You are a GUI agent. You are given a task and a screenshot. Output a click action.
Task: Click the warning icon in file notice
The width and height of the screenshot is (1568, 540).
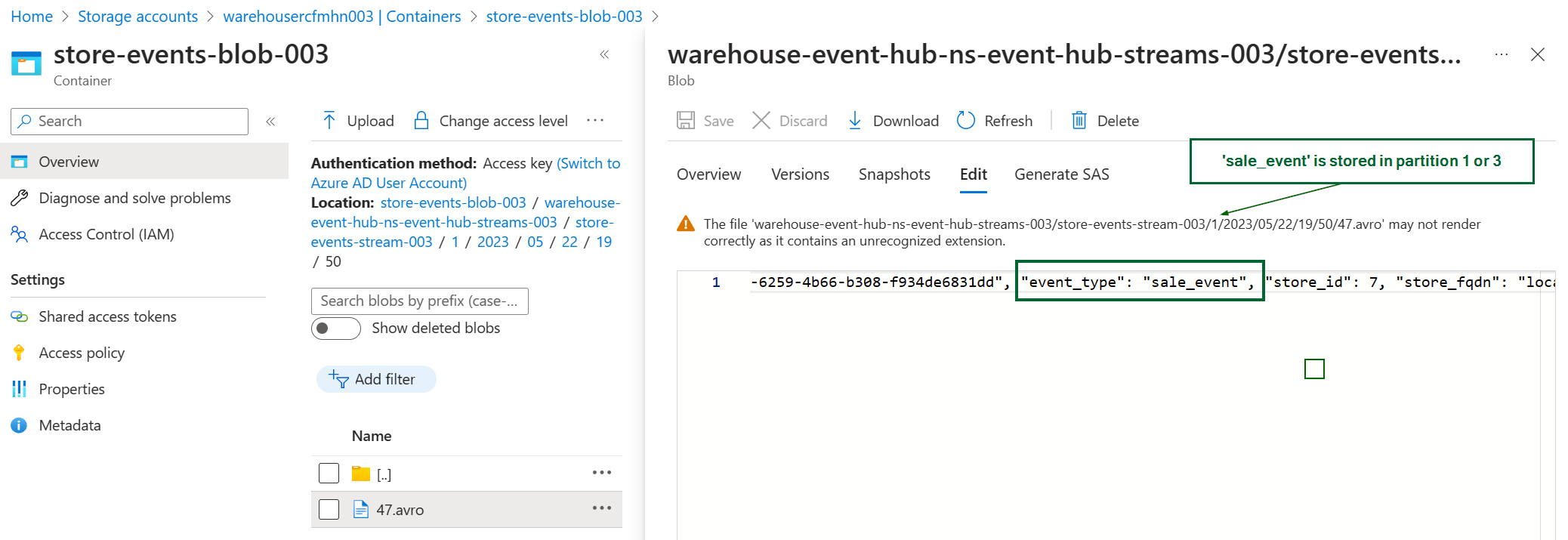(x=686, y=224)
